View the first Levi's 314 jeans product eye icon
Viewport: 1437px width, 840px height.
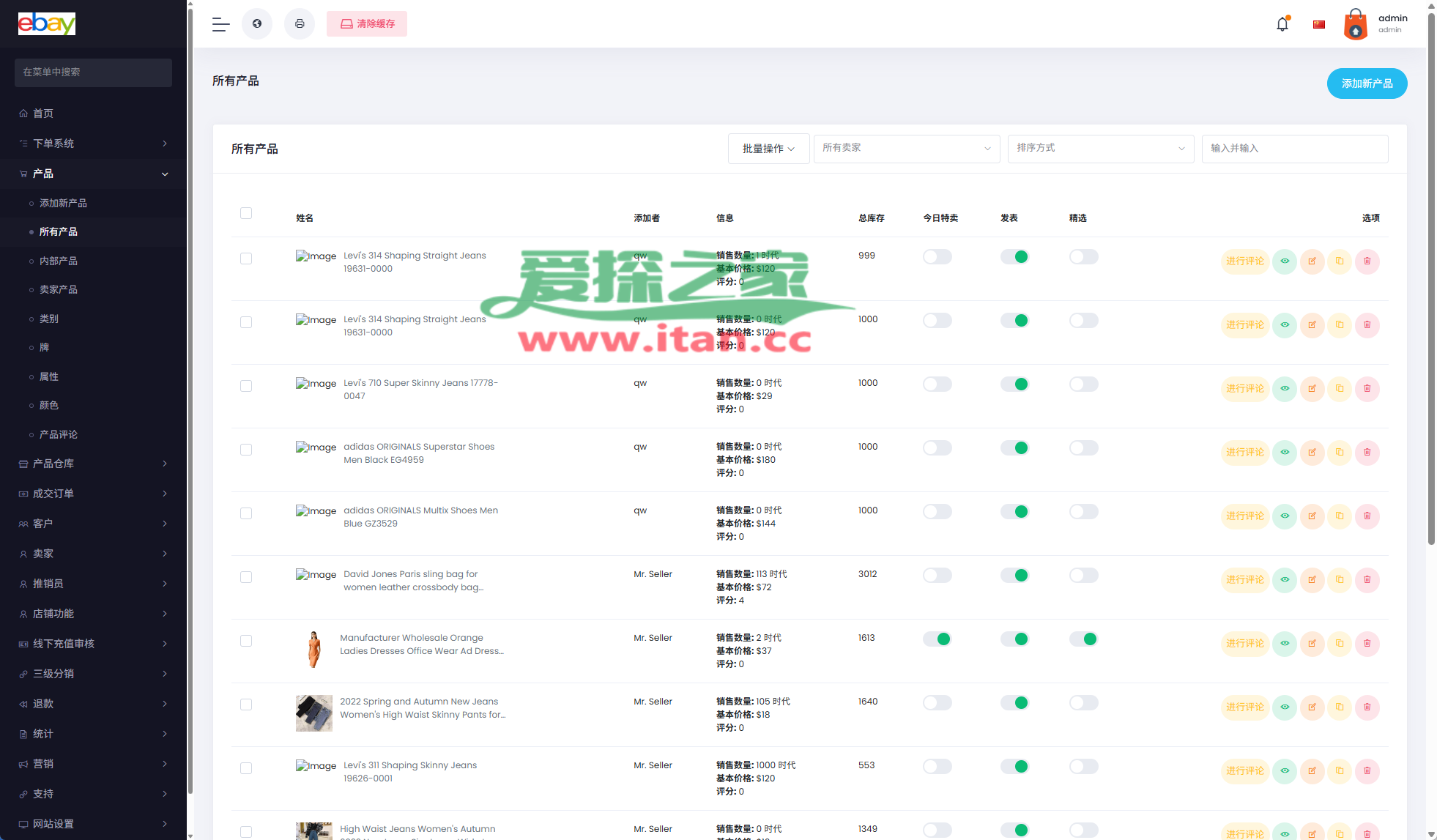(x=1285, y=261)
